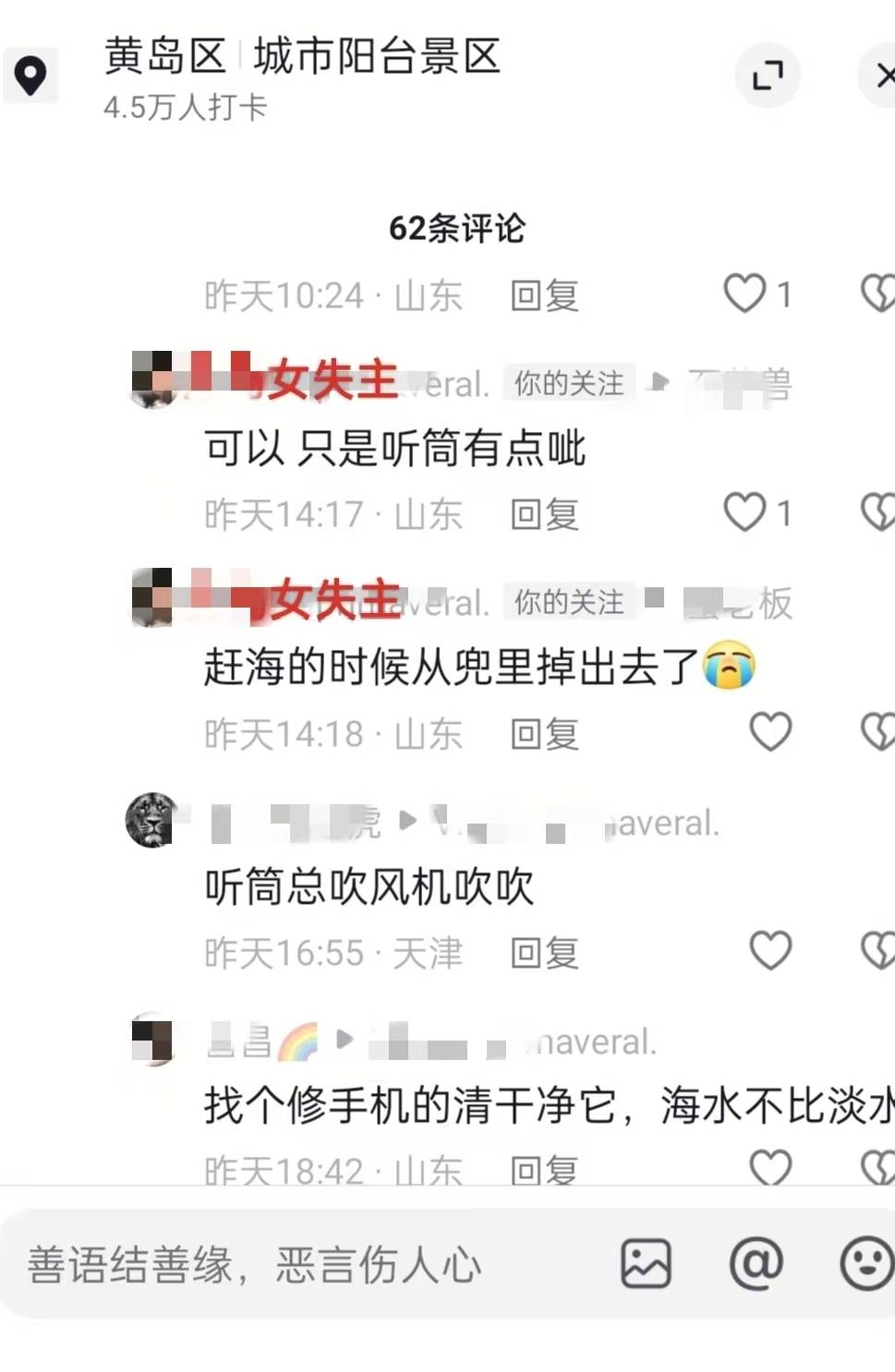895x1372 pixels.
Task: Like the 赶海的时候 comment
Action: [x=770, y=732]
